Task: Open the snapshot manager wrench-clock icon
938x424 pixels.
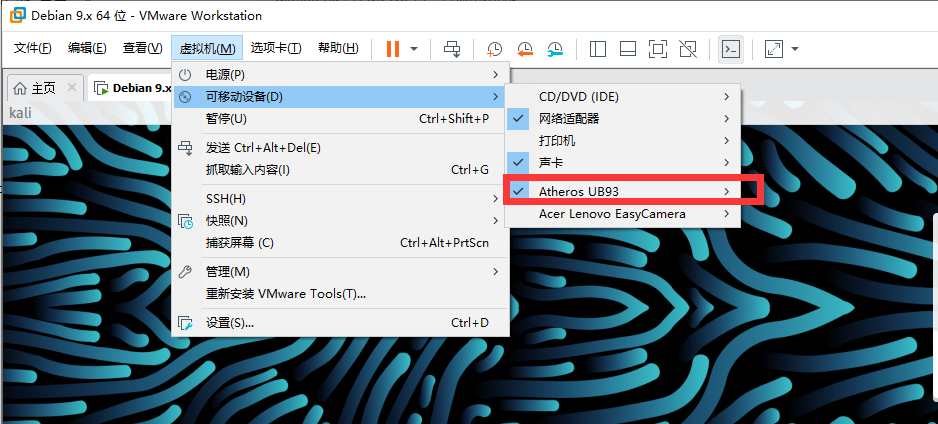Action: pyautogui.click(x=555, y=49)
